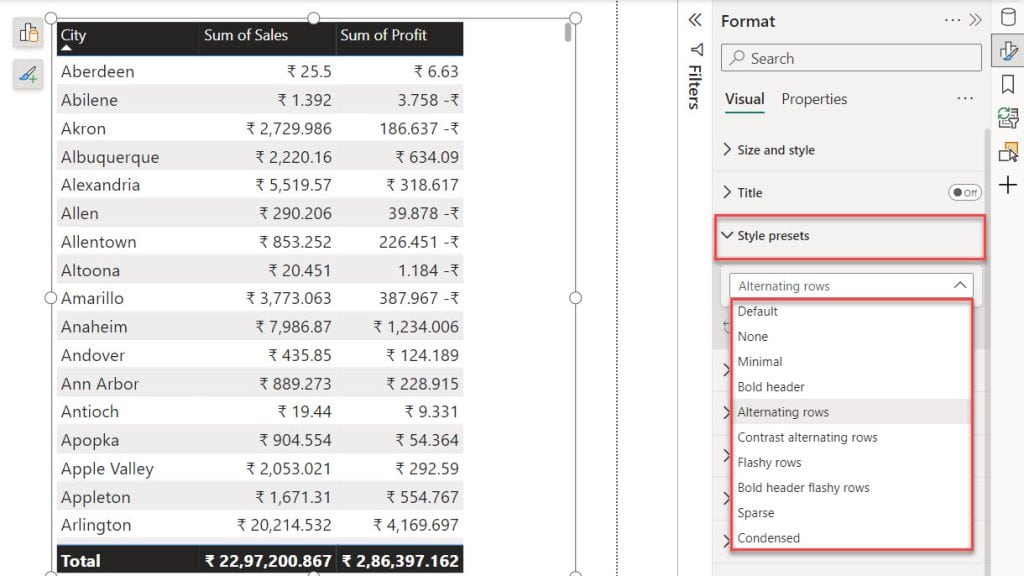
Task: Switch to the Properties tab
Action: [x=814, y=99]
